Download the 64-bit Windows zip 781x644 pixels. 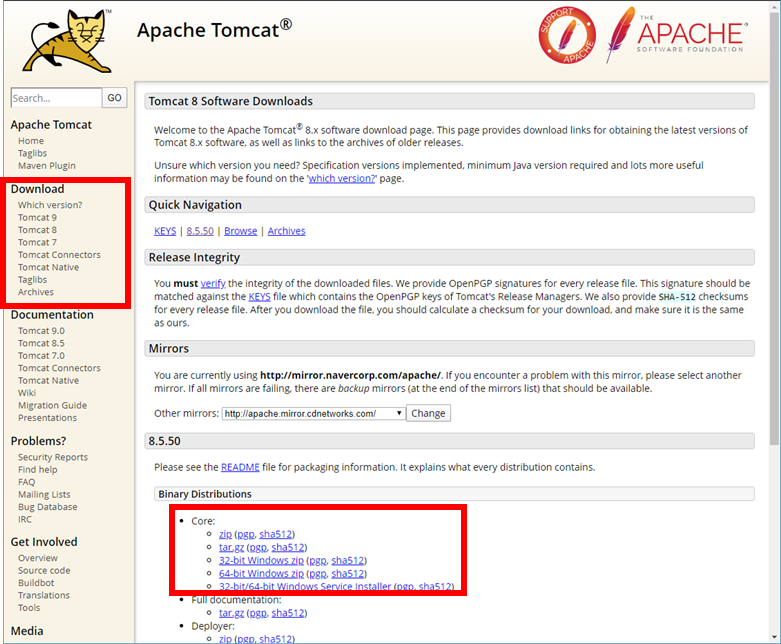pyautogui.click(x=261, y=574)
